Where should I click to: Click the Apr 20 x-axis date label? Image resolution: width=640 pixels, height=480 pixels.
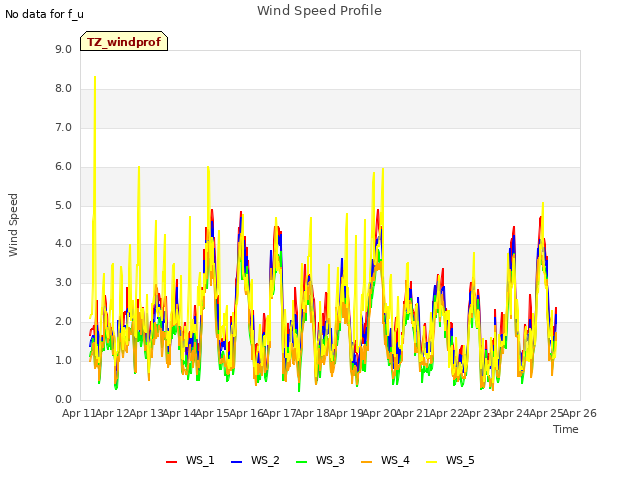[379, 413]
